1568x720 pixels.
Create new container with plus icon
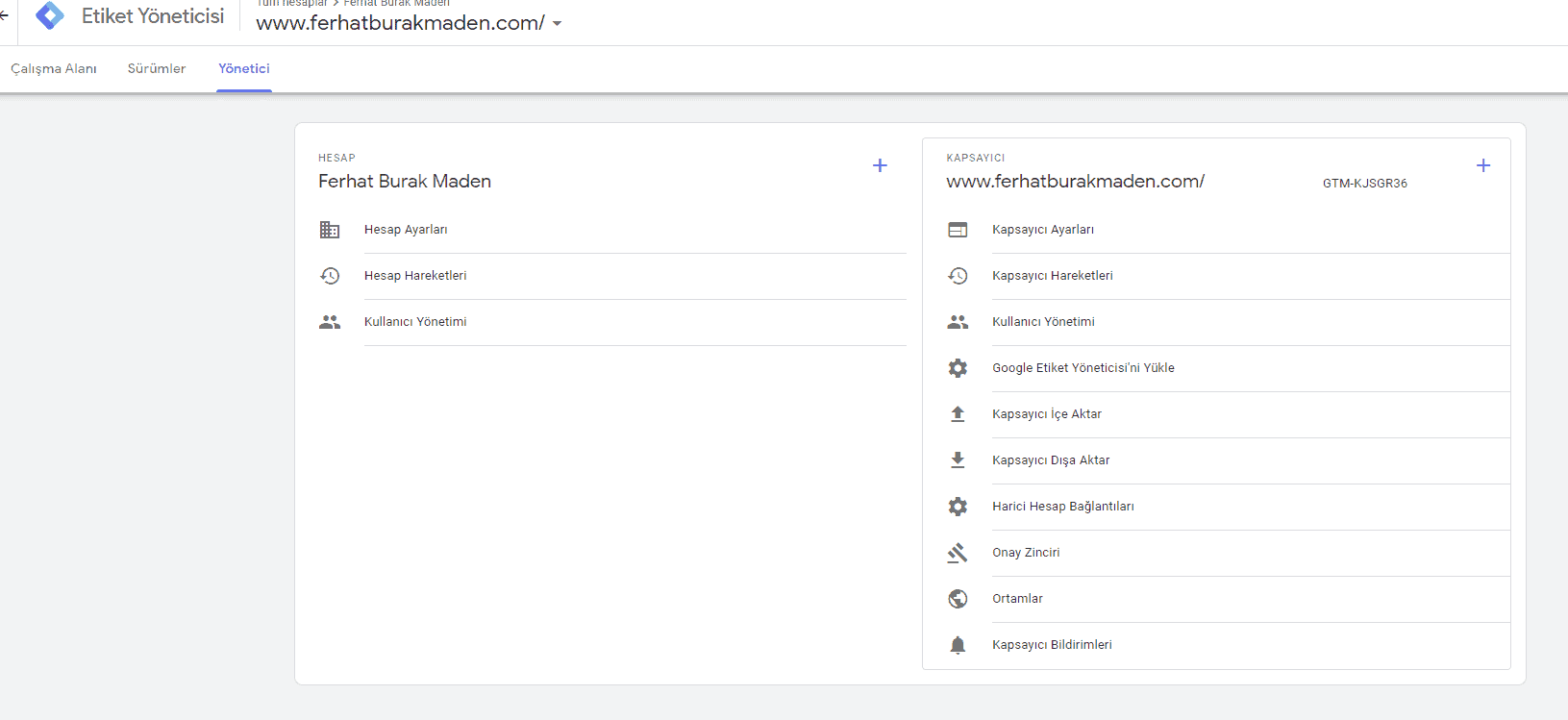1482,165
